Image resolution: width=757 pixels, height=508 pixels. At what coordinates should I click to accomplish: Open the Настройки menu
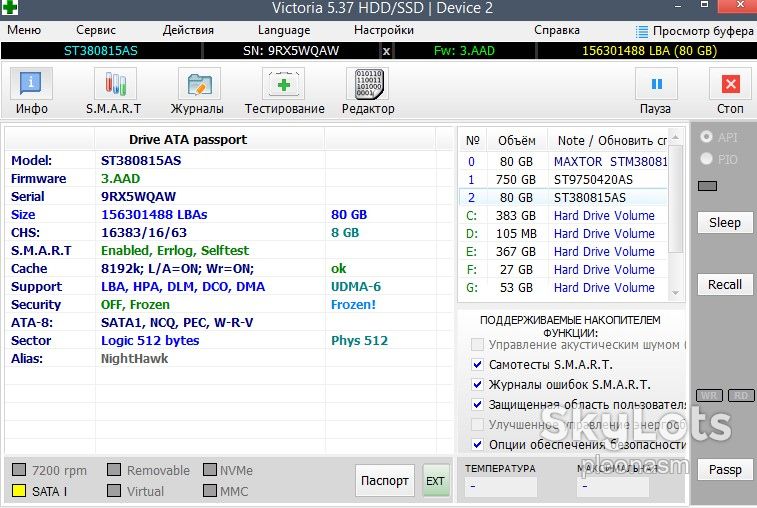coord(384,30)
